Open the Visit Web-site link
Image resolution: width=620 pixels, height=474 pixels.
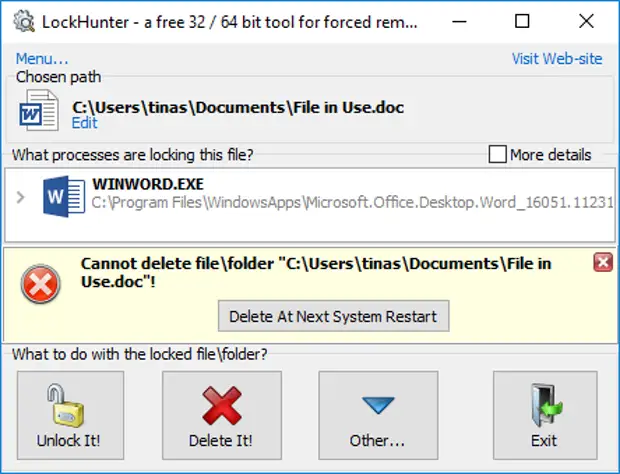coord(557,59)
